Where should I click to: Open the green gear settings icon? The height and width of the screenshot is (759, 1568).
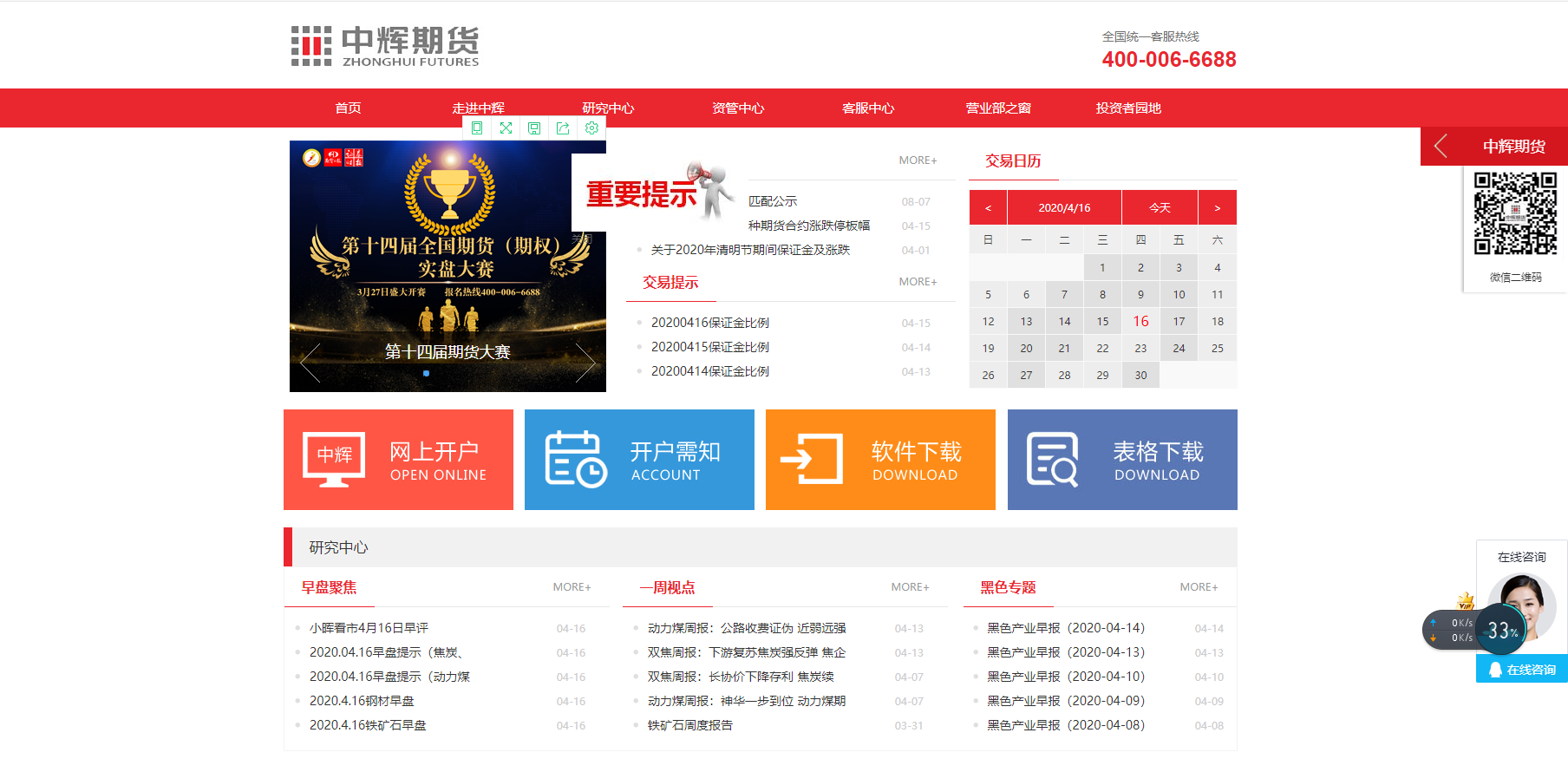pos(591,128)
